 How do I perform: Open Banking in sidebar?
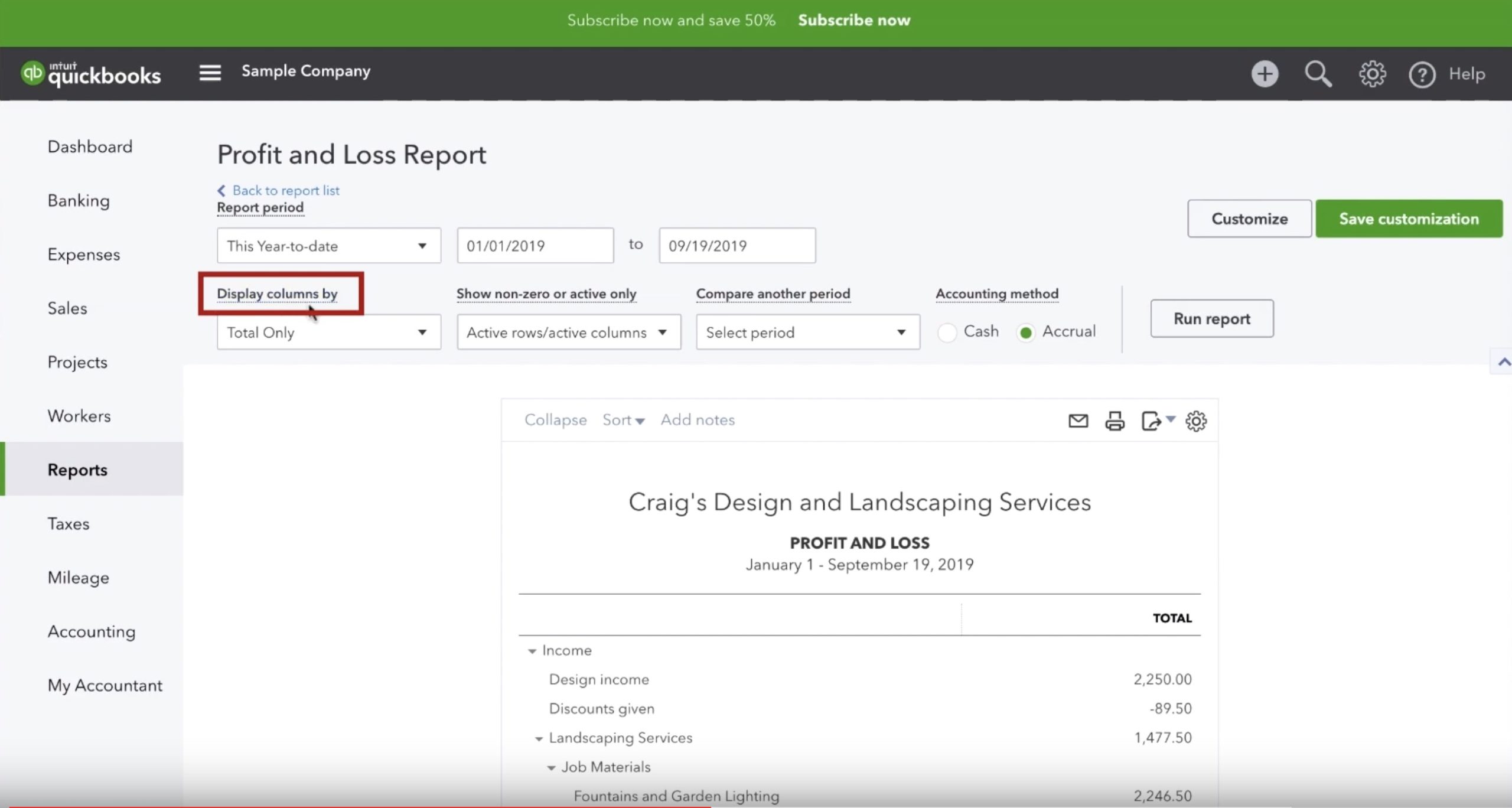coord(79,201)
